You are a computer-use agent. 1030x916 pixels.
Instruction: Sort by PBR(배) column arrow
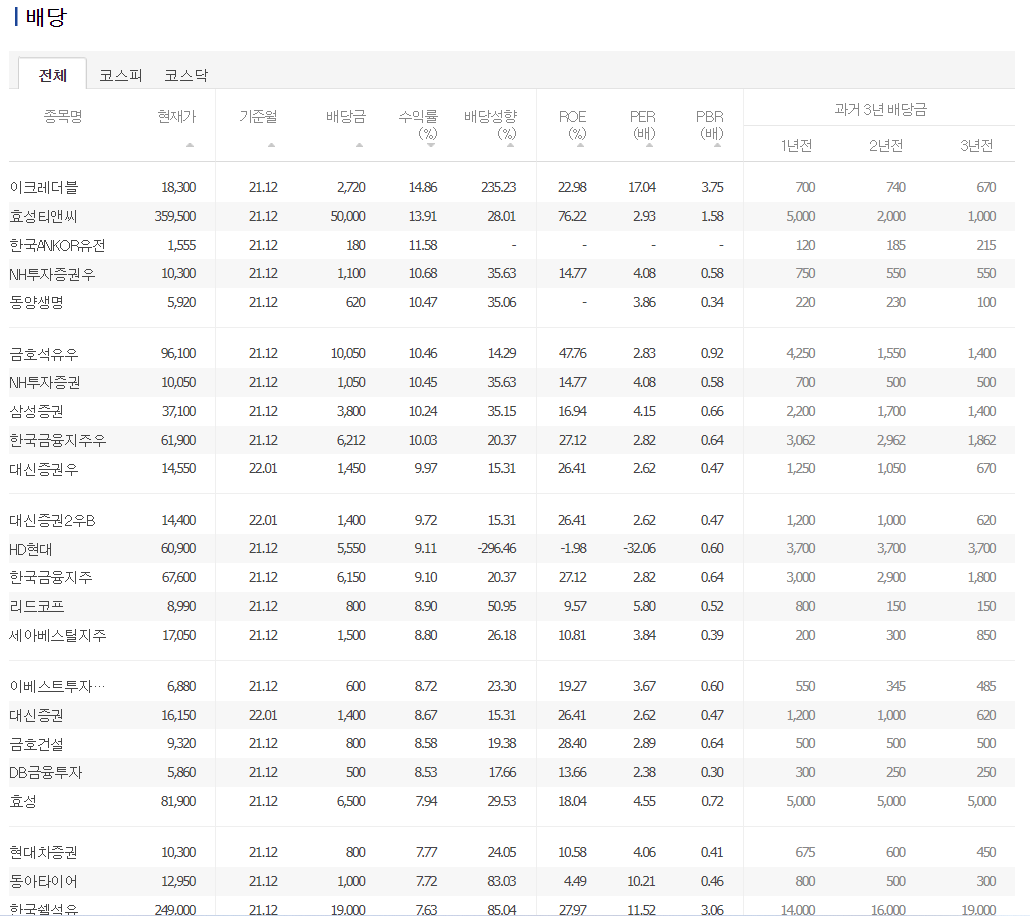717,145
